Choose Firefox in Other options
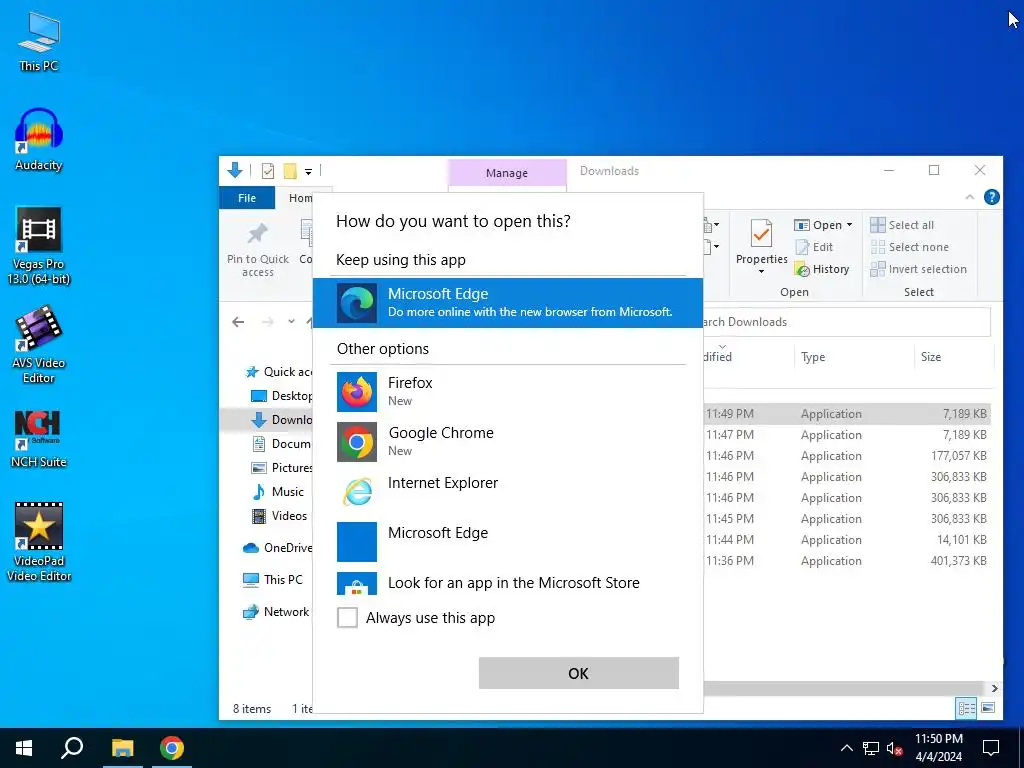The width and height of the screenshot is (1024, 768). (507, 391)
